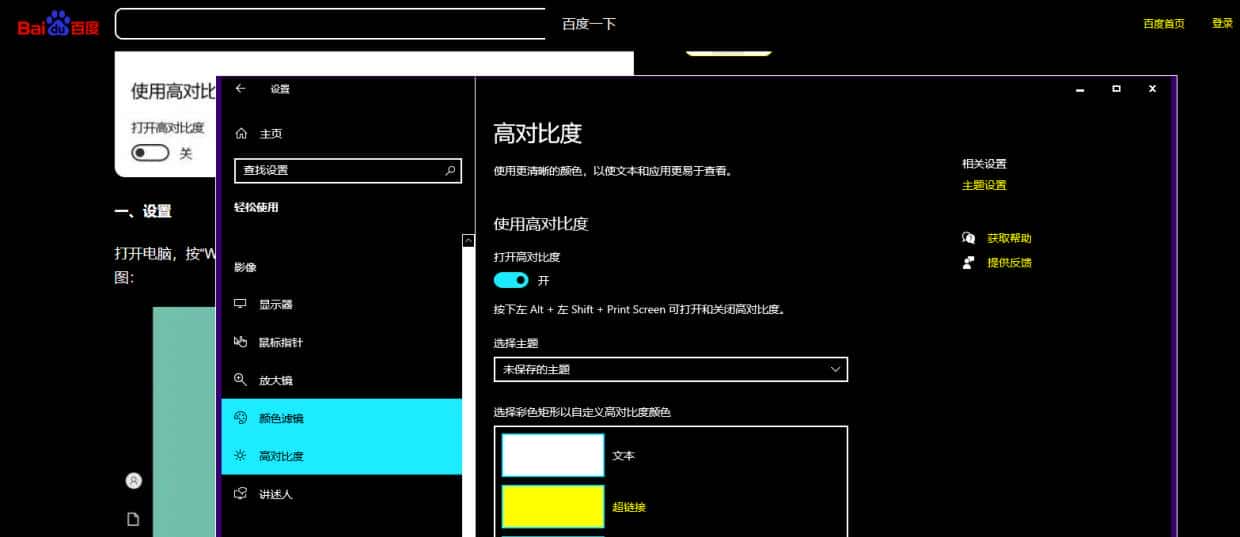The width and height of the screenshot is (1240, 537).
Task: Open the 主页 home icon in Settings
Action: pyautogui.click(x=241, y=133)
